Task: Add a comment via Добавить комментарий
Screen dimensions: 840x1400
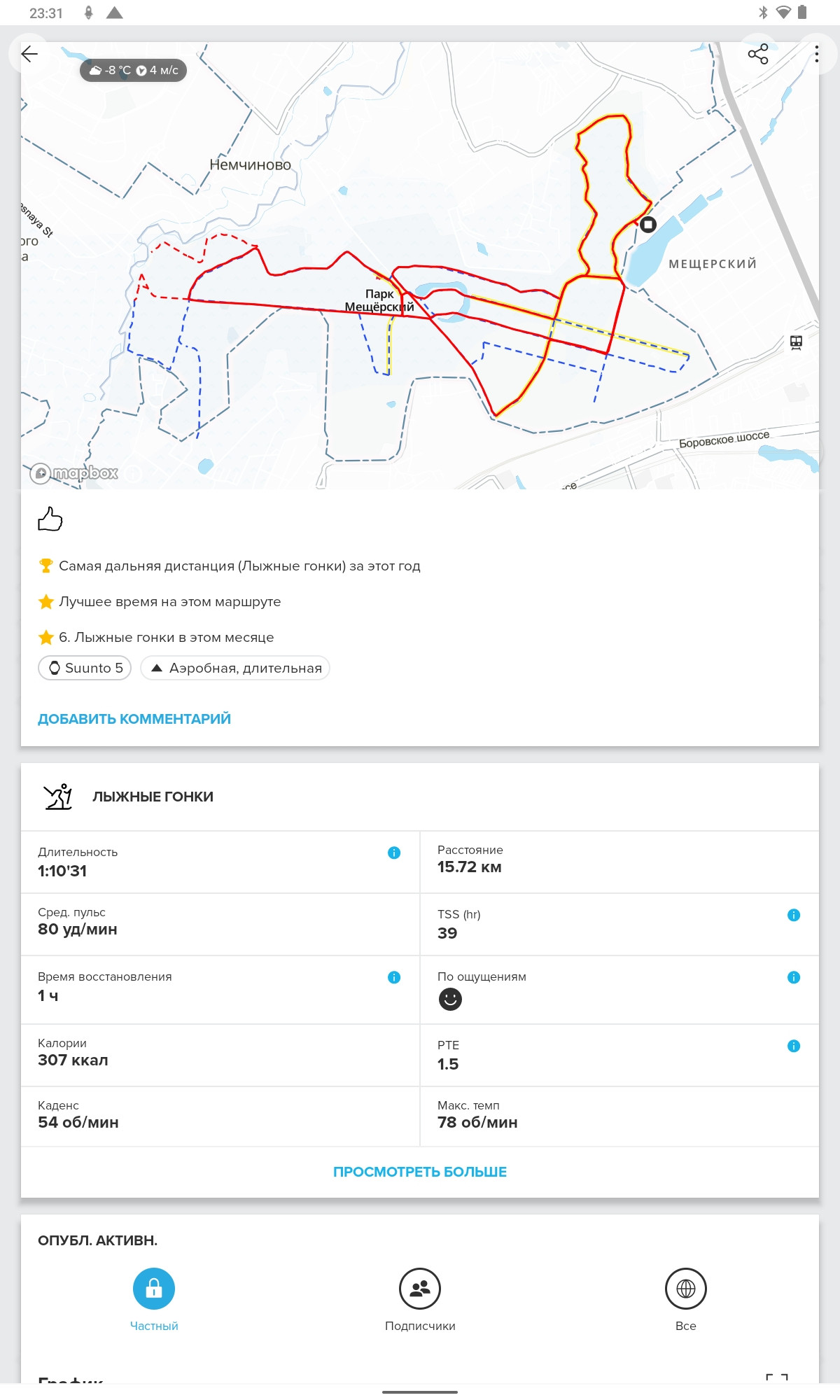Action: [134, 719]
